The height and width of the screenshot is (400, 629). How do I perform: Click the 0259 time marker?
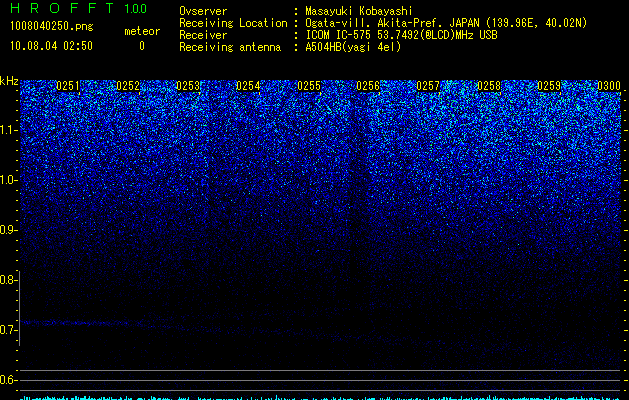click(549, 86)
